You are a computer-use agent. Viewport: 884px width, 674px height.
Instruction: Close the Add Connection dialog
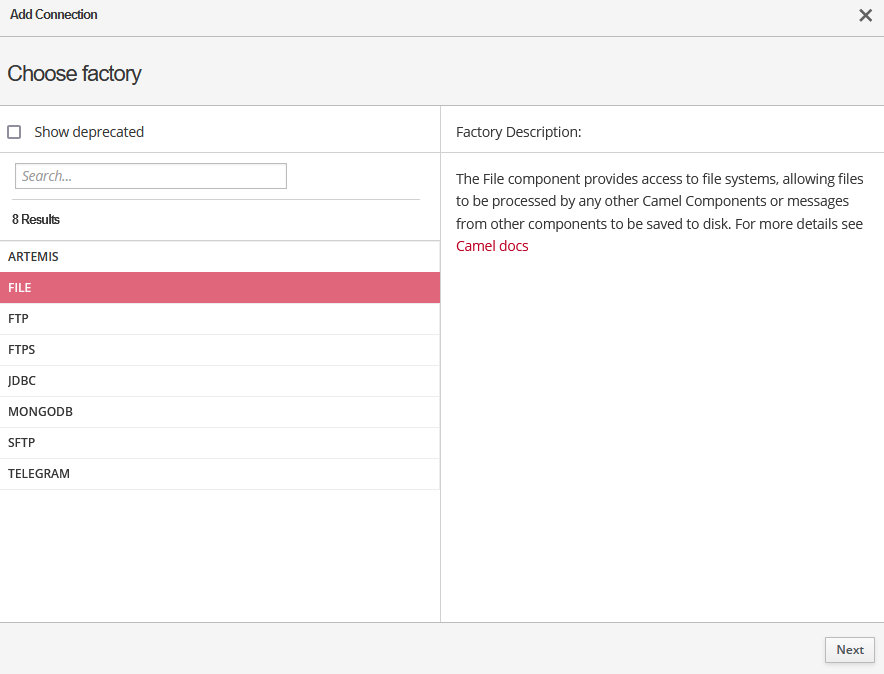(865, 15)
